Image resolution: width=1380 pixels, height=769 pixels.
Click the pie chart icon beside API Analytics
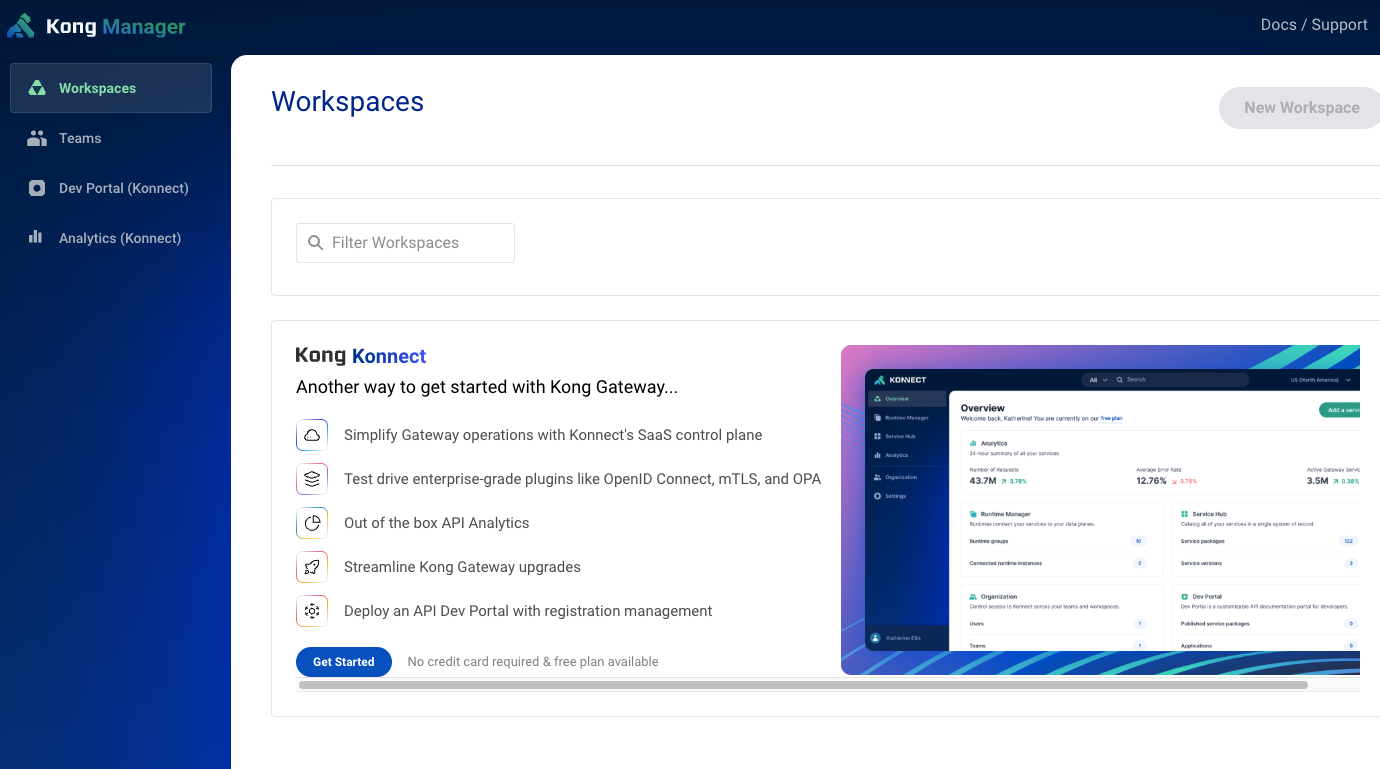[x=312, y=523]
